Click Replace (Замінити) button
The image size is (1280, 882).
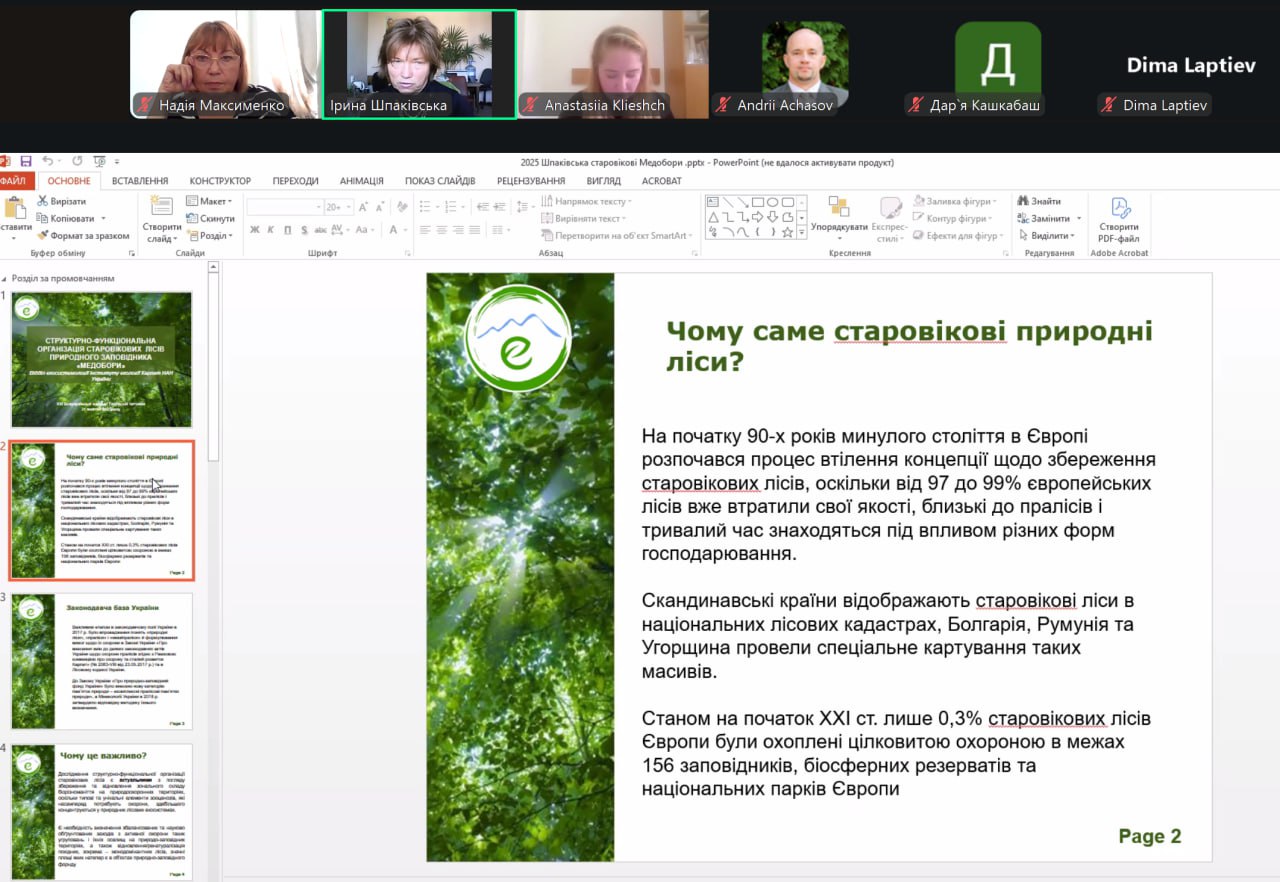1044,219
